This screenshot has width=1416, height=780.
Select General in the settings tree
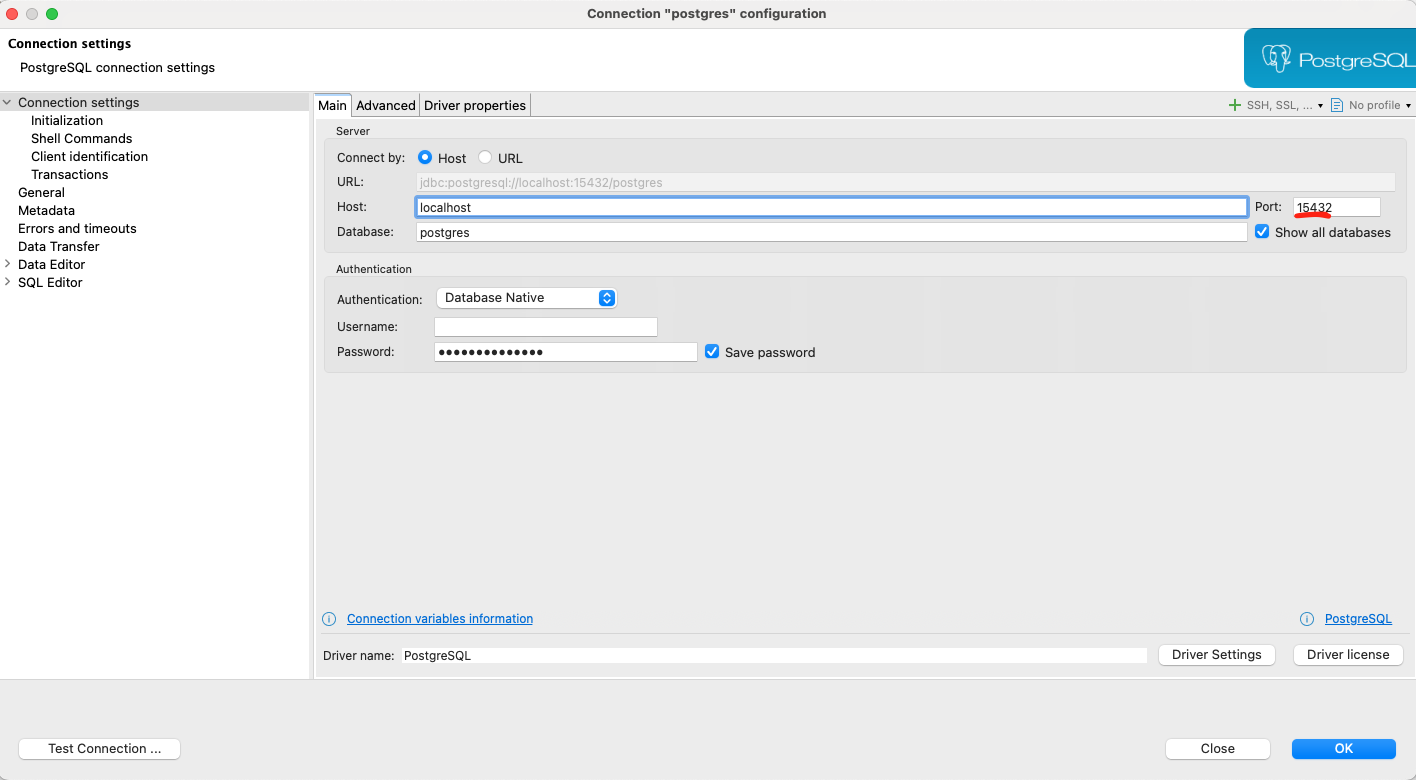pos(41,192)
